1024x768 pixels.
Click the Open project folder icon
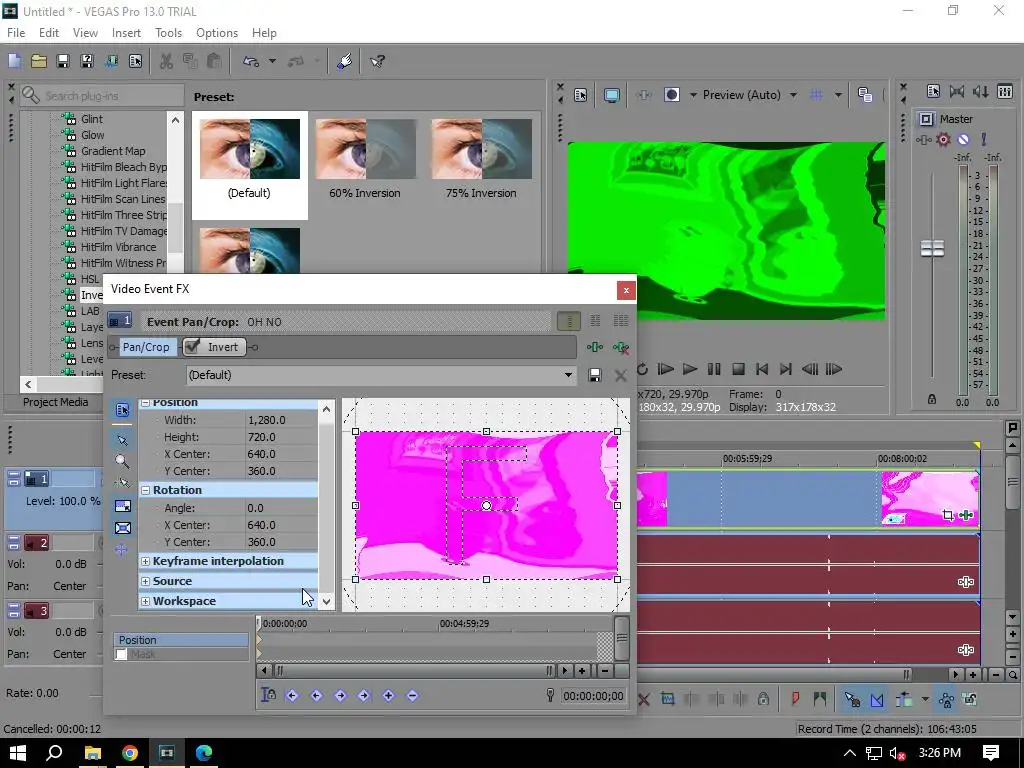pos(39,61)
